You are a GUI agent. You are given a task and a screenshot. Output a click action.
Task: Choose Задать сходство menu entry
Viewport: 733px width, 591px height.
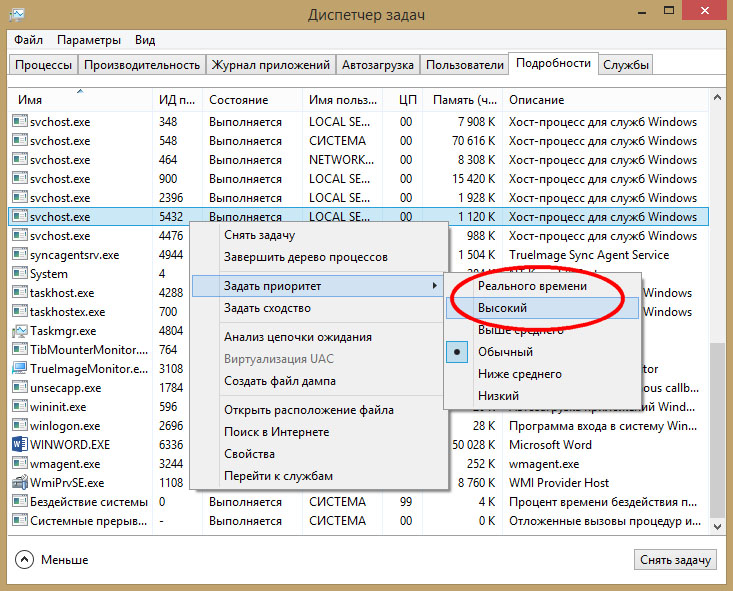319,308
